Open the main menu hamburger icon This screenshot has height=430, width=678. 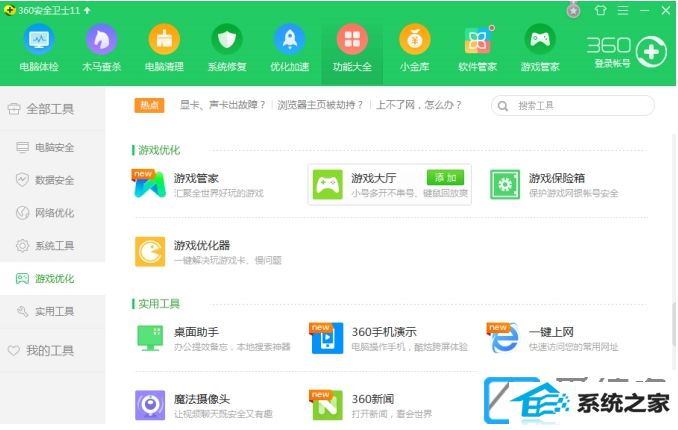tap(623, 10)
